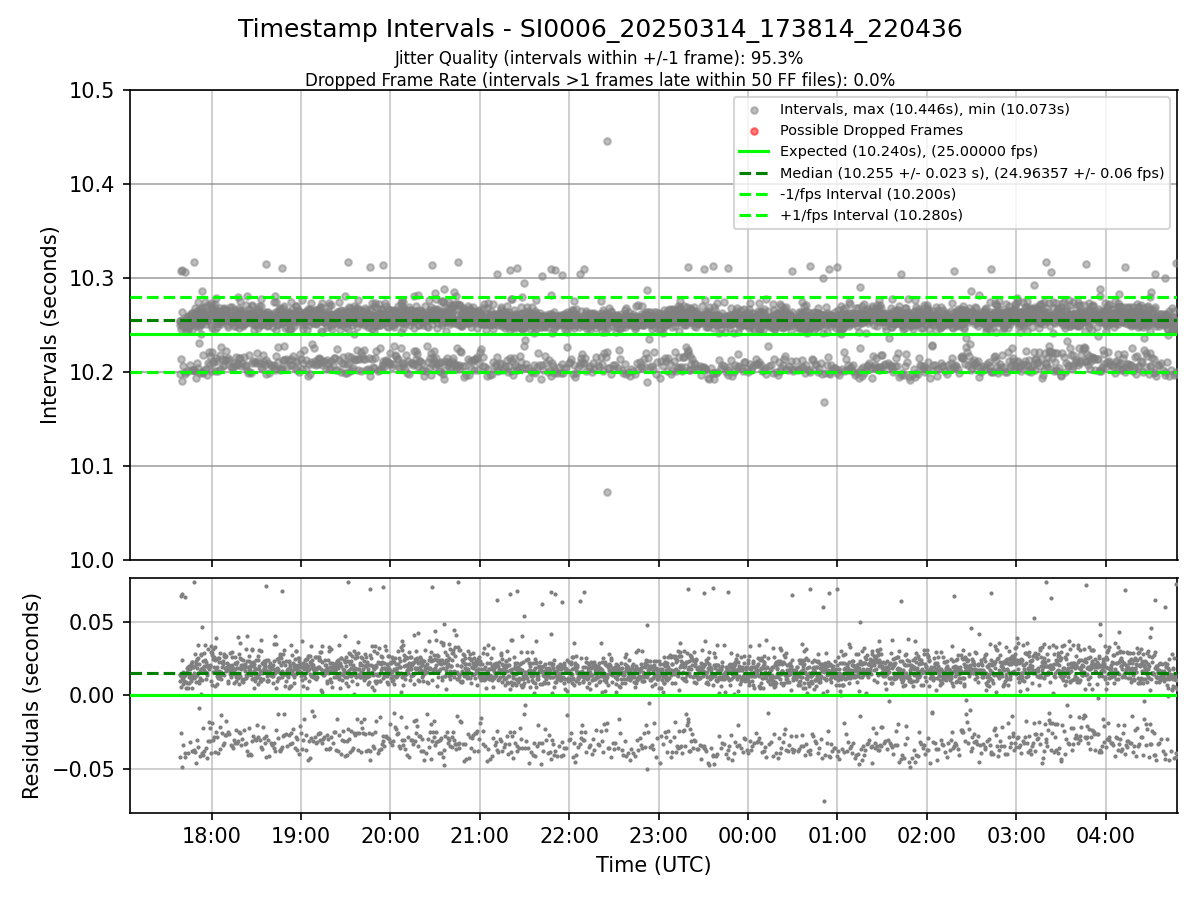Click the '21:00' x-axis tick label
The image size is (1200, 900).
pyautogui.click(x=479, y=836)
